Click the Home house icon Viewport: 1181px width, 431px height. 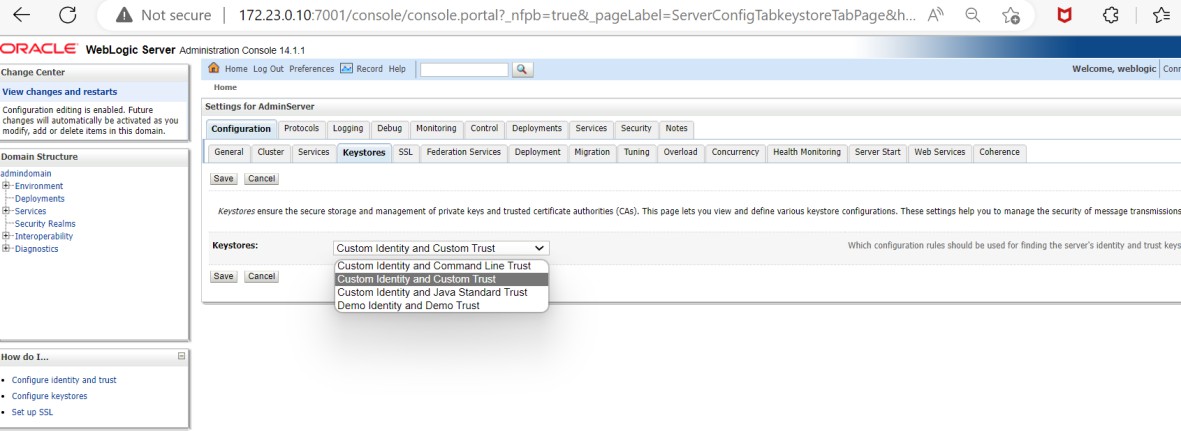tap(213, 69)
